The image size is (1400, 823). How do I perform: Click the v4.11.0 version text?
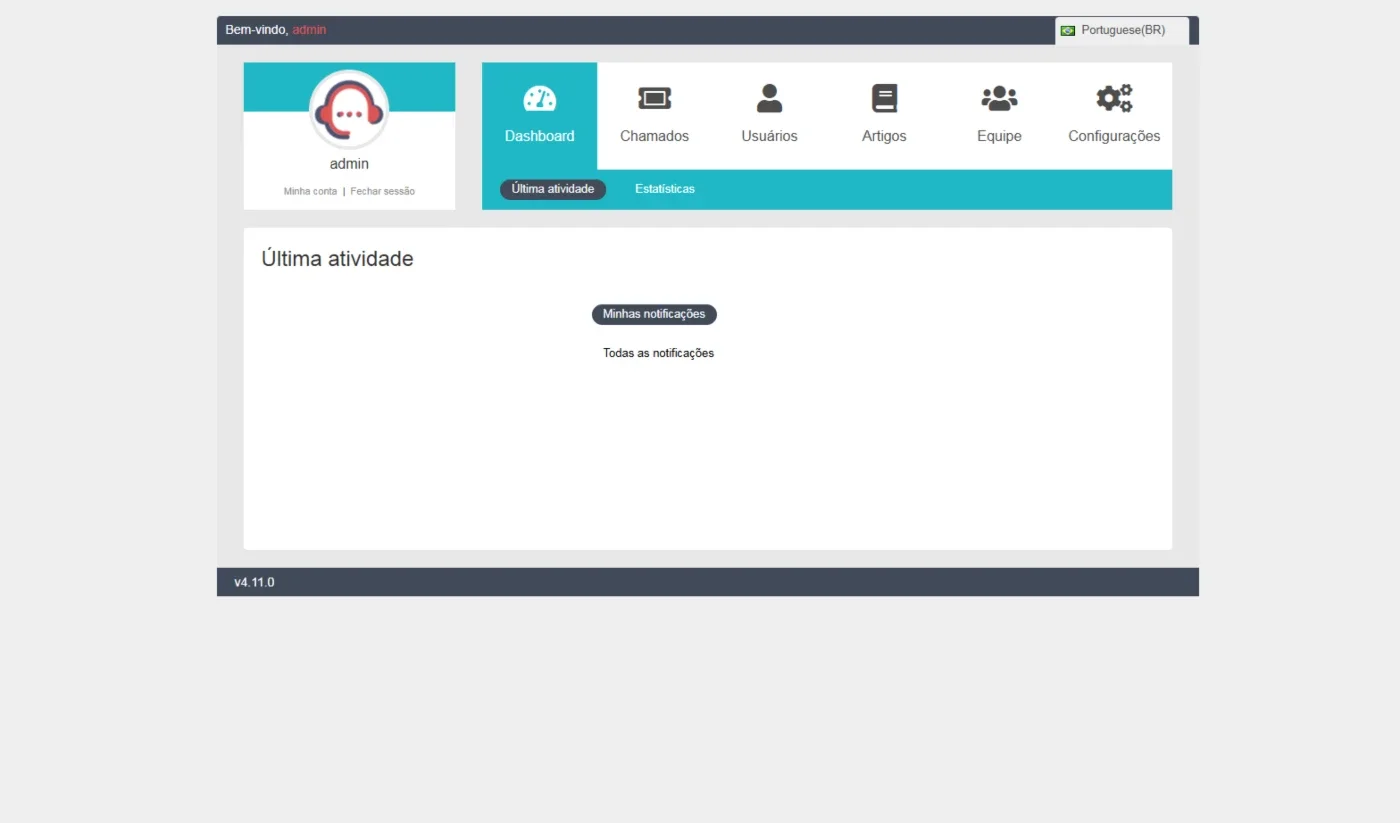(255, 582)
